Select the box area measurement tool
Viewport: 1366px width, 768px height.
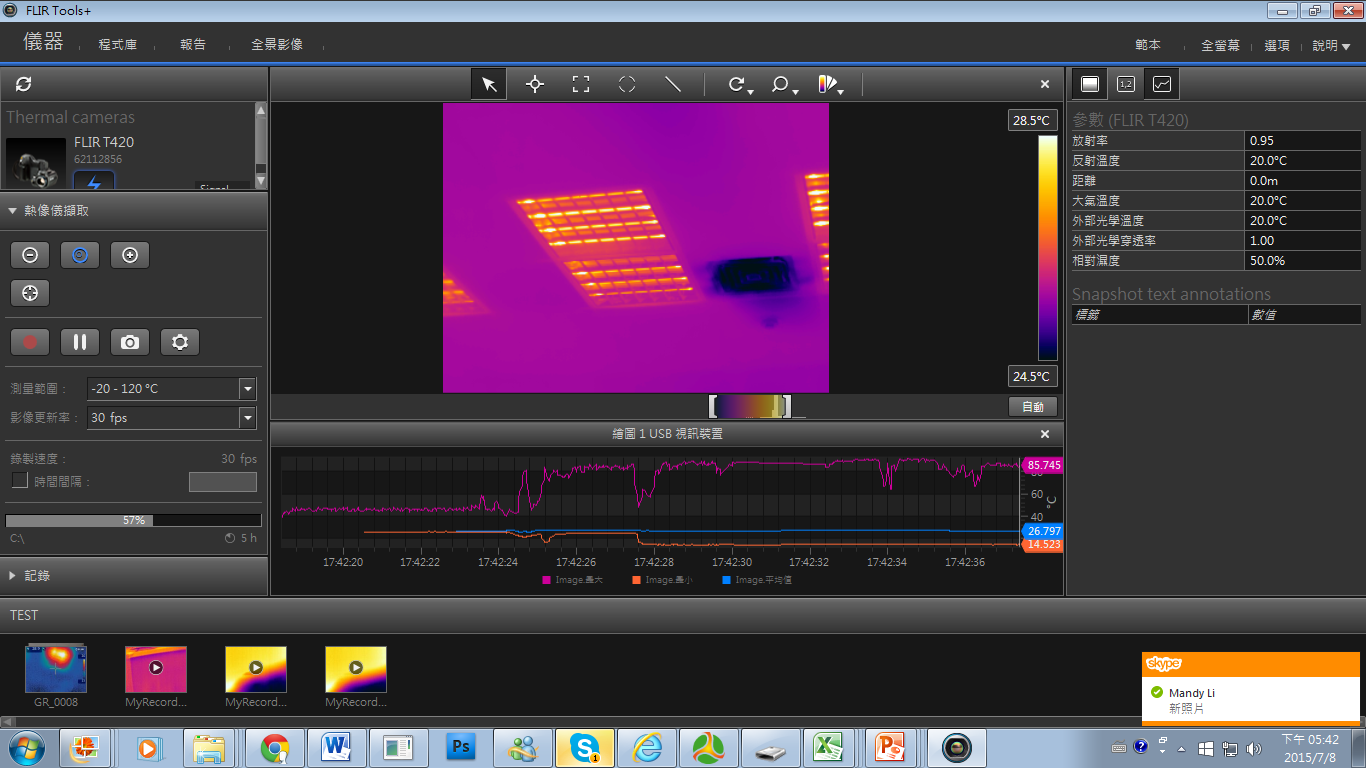tap(581, 85)
